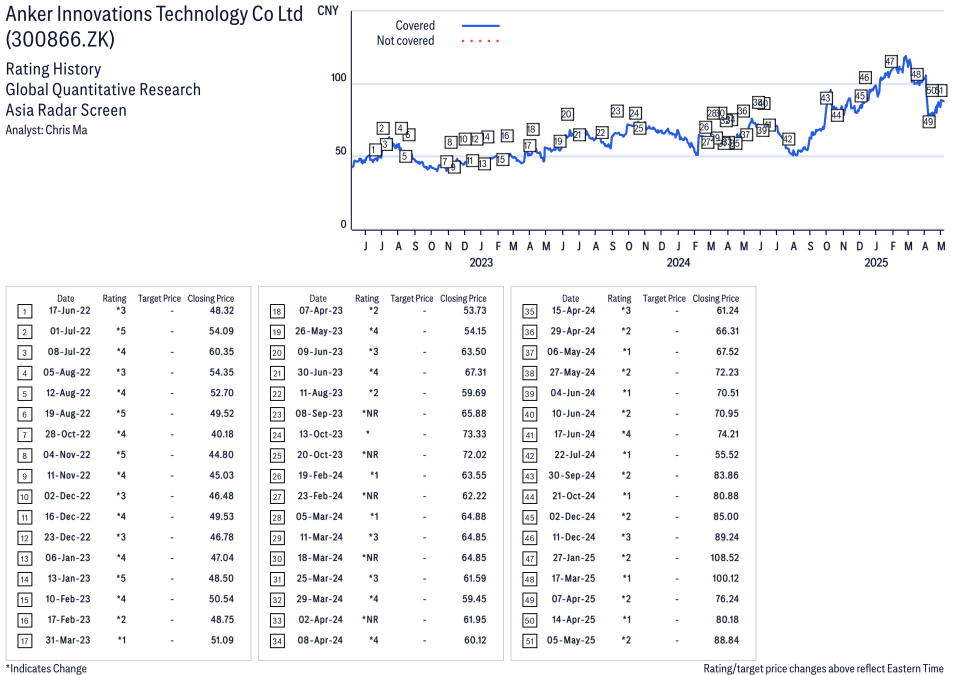Click the date 15-Apr-24
This screenshot has height=675, width=955.
tap(573, 311)
